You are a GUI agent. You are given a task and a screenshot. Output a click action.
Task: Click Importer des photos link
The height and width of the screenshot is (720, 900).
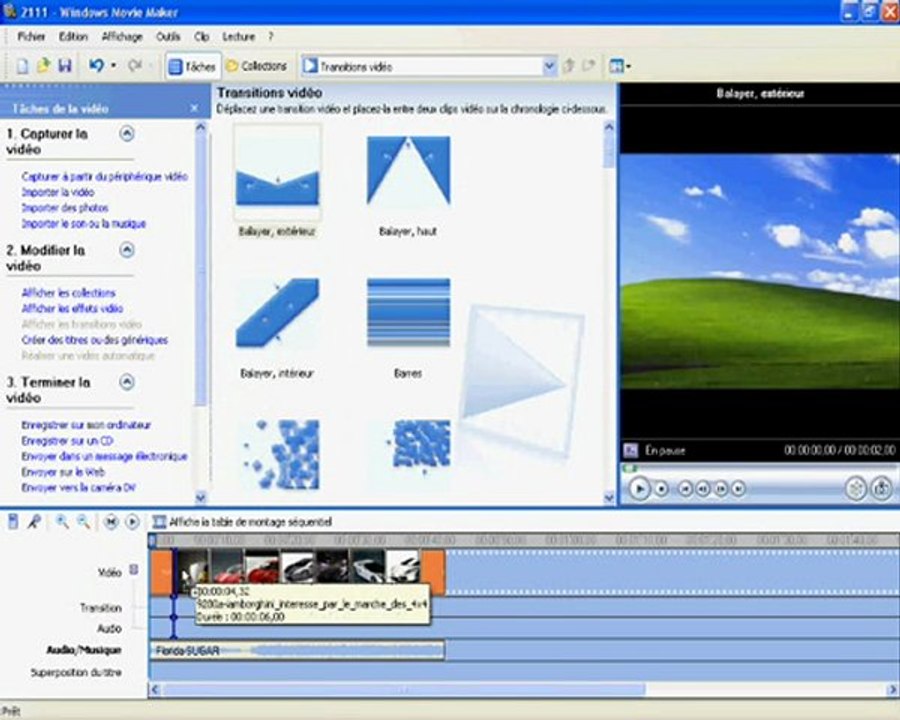65,208
